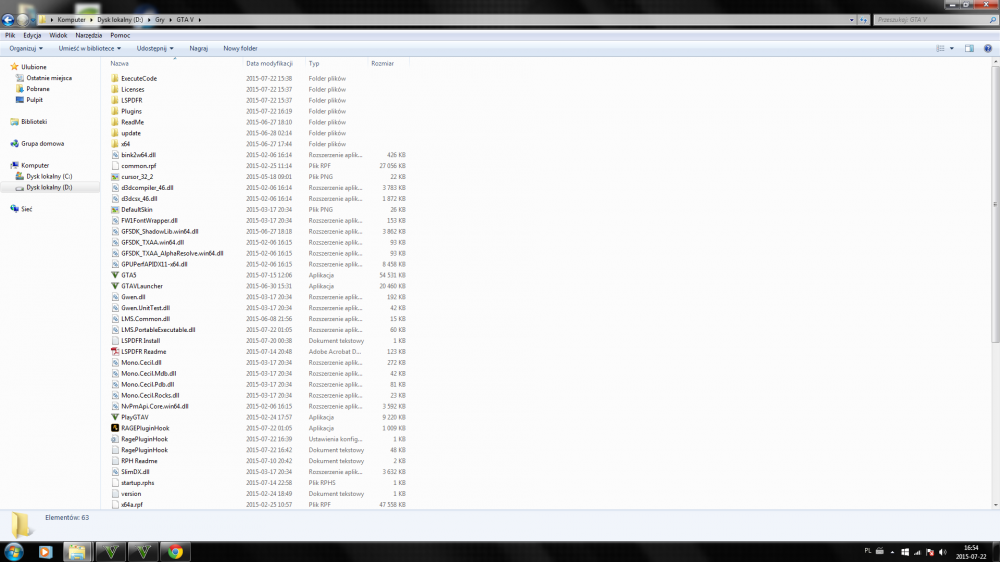Click the bink2w64.dll file icon

pos(115,155)
